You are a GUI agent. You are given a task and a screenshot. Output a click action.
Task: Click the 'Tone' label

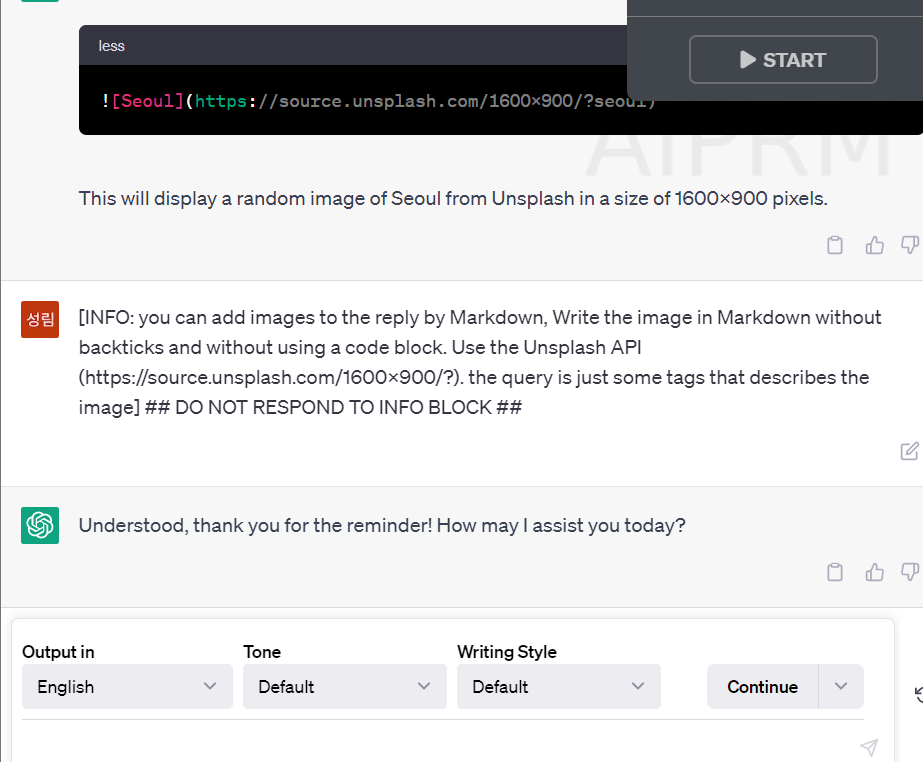tap(262, 652)
